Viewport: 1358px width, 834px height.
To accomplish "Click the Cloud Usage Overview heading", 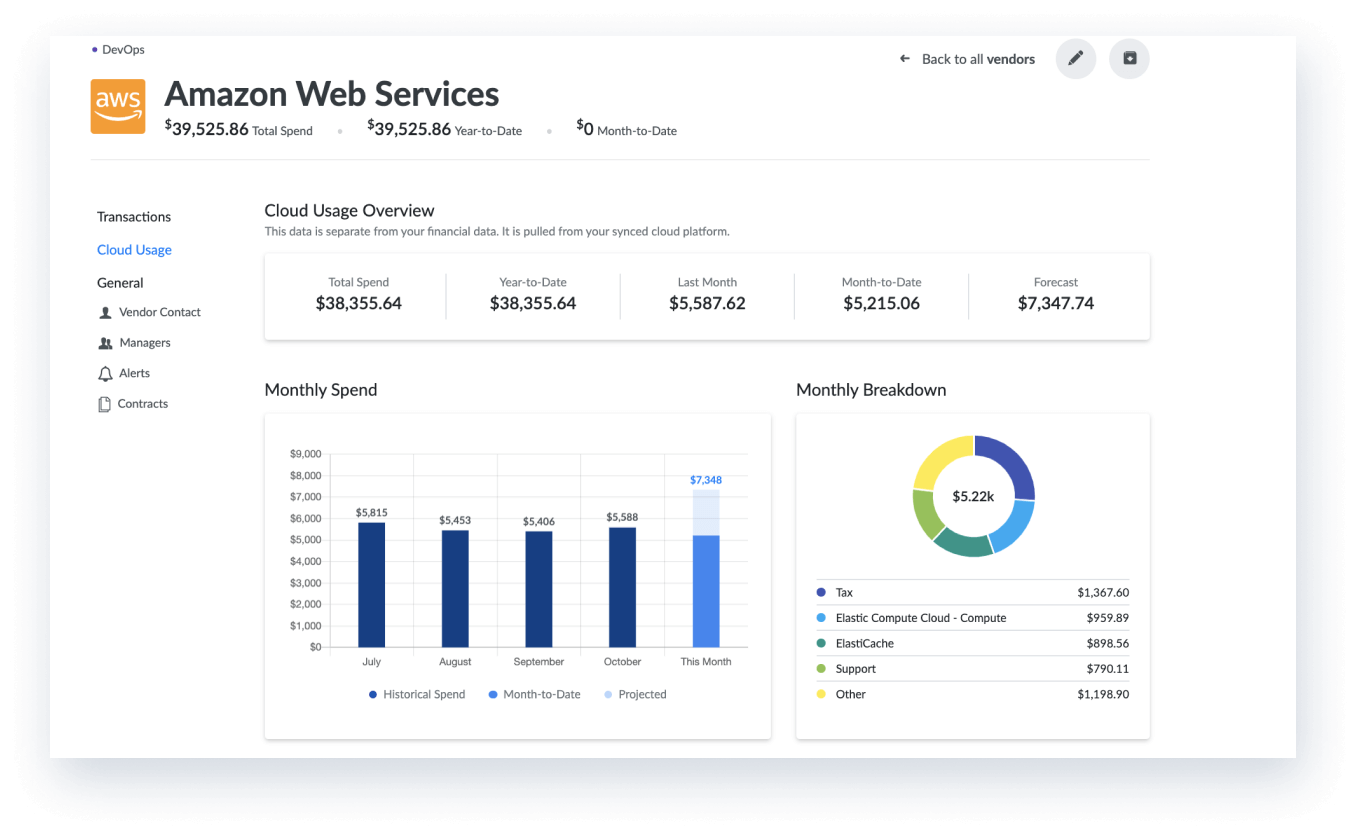I will pyautogui.click(x=349, y=211).
